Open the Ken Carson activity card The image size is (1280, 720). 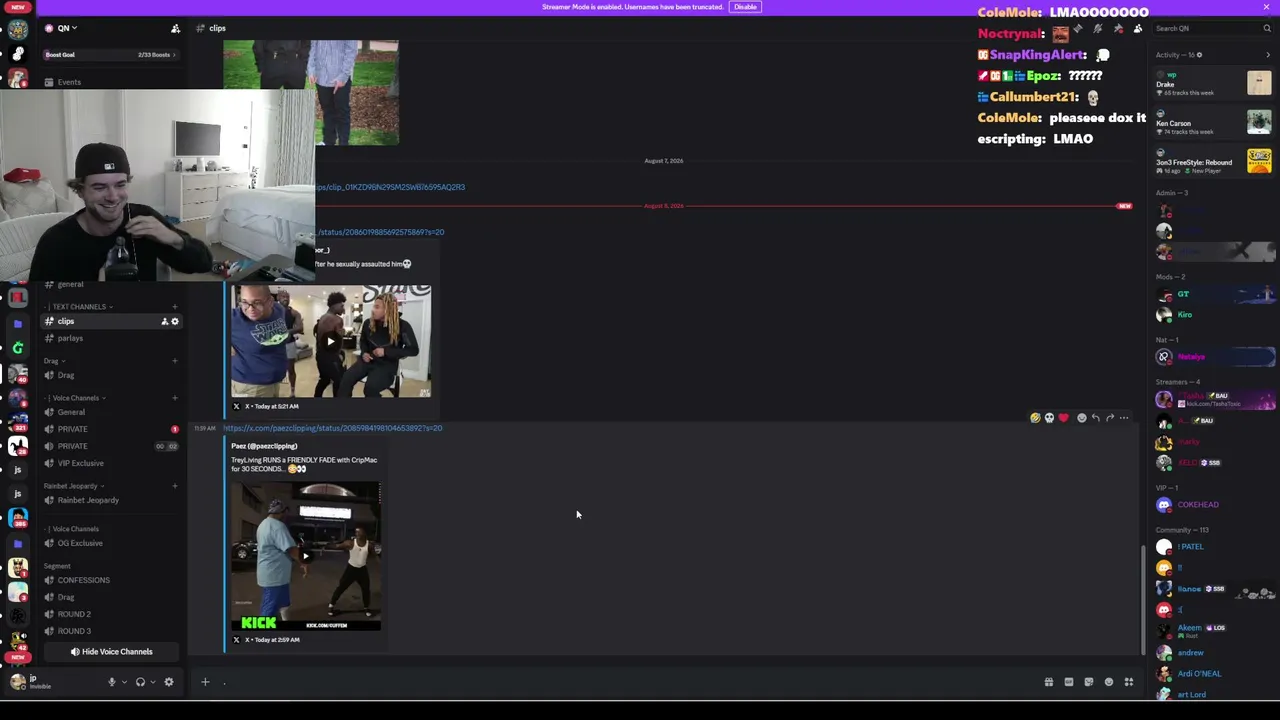[x=1213, y=123]
